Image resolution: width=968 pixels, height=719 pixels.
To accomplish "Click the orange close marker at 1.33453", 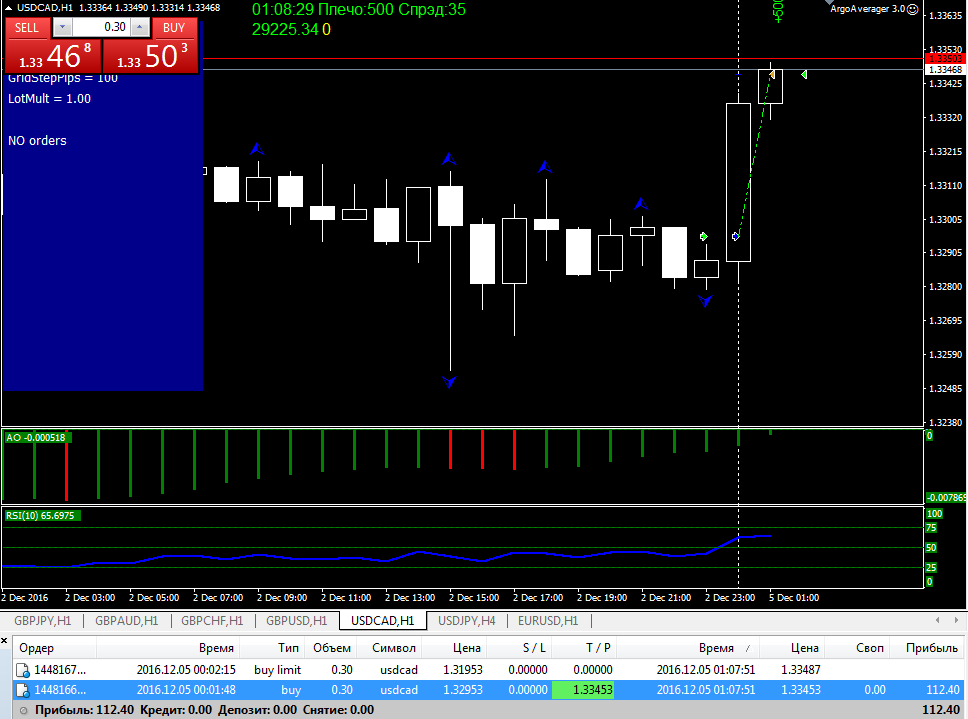I will click(x=772, y=75).
